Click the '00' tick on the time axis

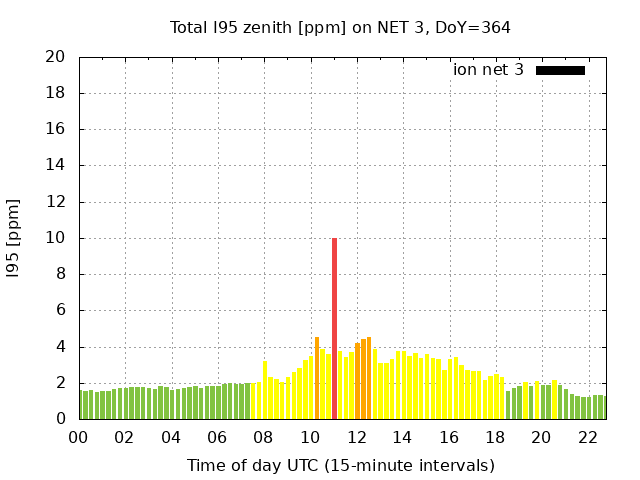coord(78,437)
